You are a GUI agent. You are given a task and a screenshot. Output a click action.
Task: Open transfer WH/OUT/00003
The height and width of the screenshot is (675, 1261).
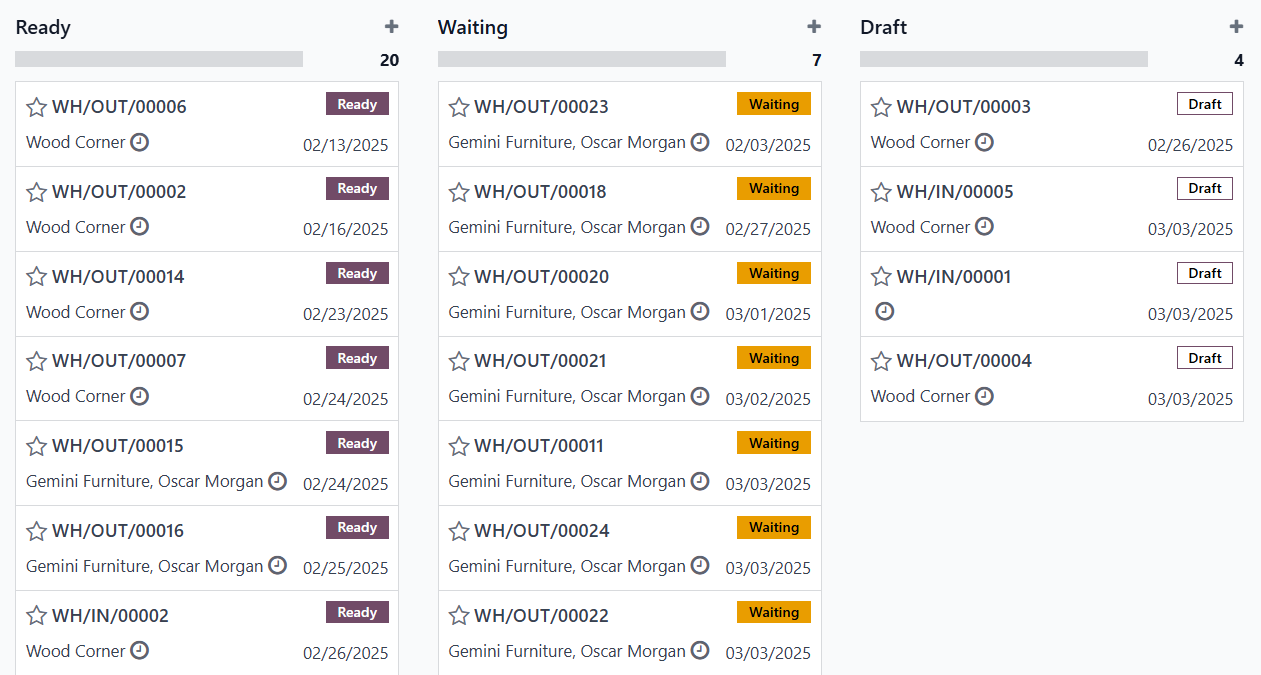(1052, 124)
